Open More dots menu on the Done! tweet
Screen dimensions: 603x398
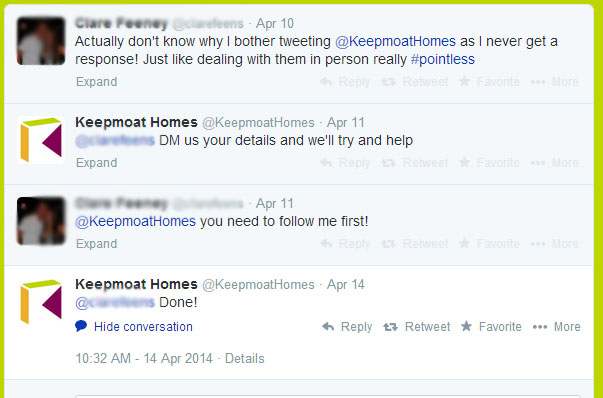(540, 327)
